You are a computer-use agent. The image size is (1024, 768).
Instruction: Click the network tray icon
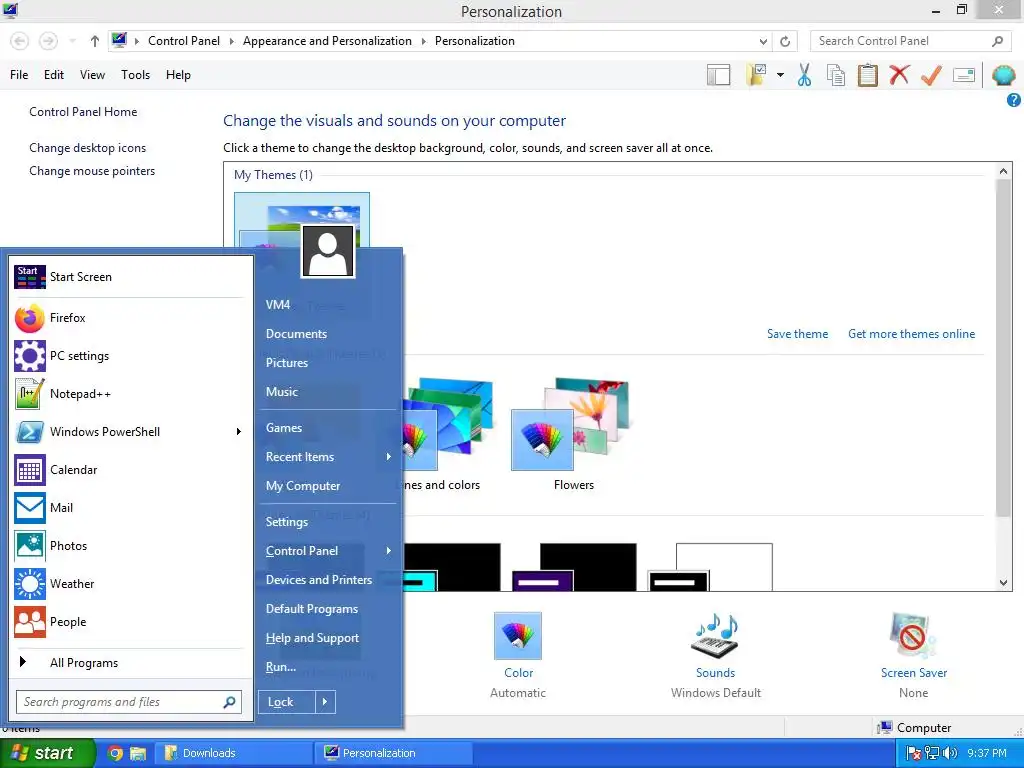(932, 753)
